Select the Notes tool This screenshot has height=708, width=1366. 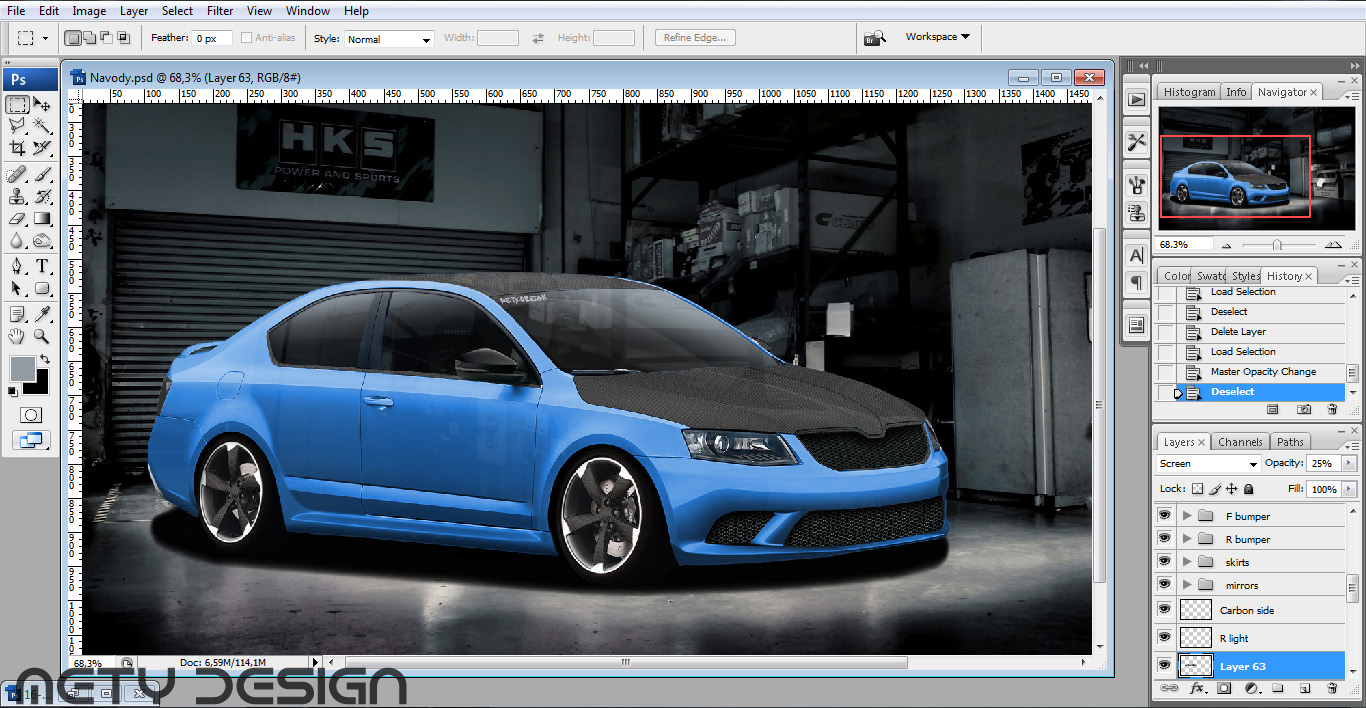(17, 314)
